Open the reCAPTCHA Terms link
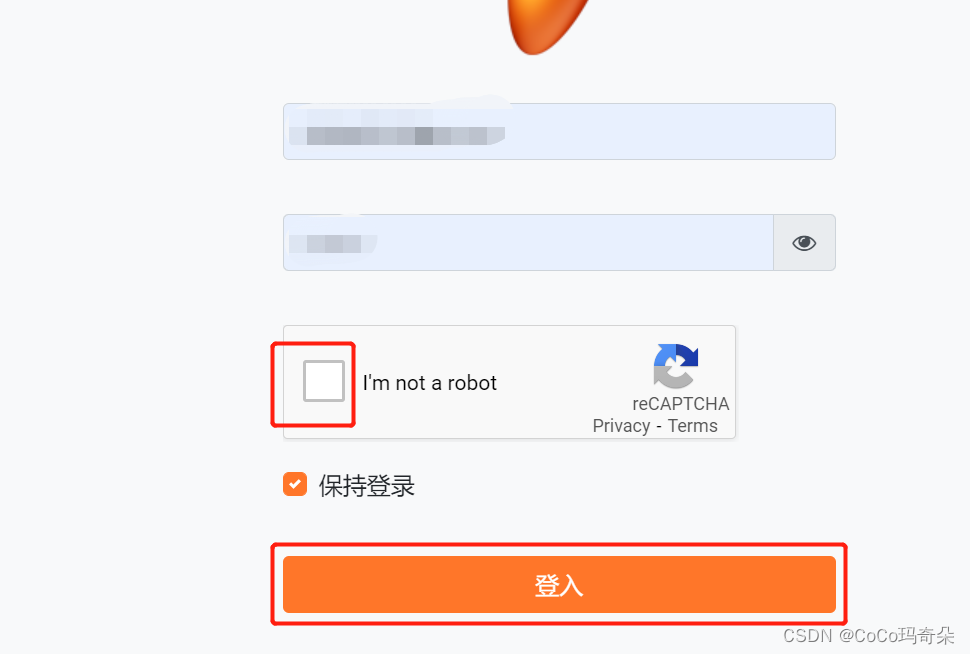The width and height of the screenshot is (970, 654). tap(692, 426)
